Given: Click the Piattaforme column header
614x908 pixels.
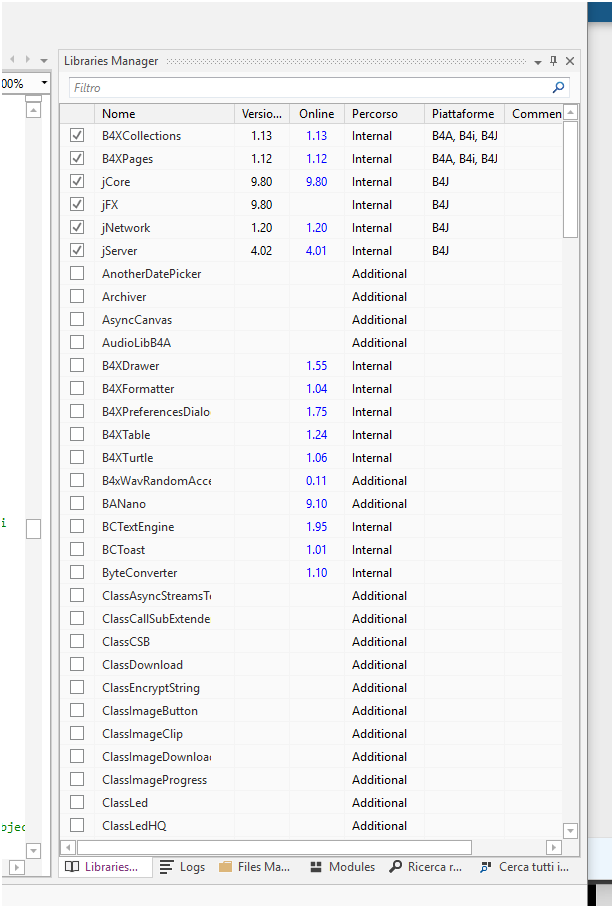Looking at the screenshot, I should coord(463,114).
